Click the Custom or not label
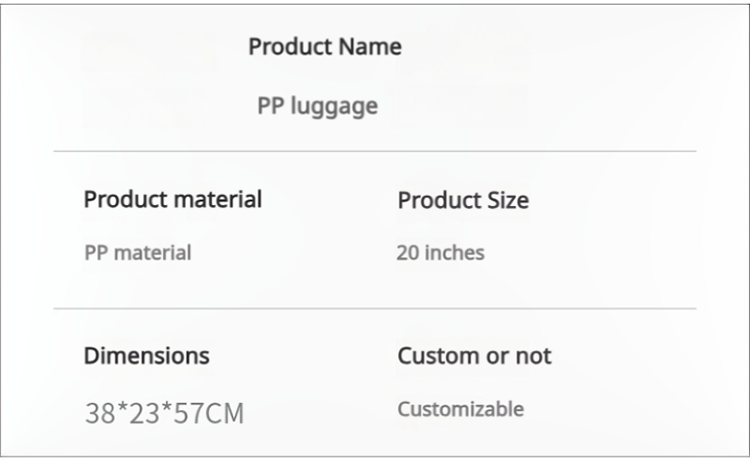The width and height of the screenshot is (750, 473). (474, 356)
